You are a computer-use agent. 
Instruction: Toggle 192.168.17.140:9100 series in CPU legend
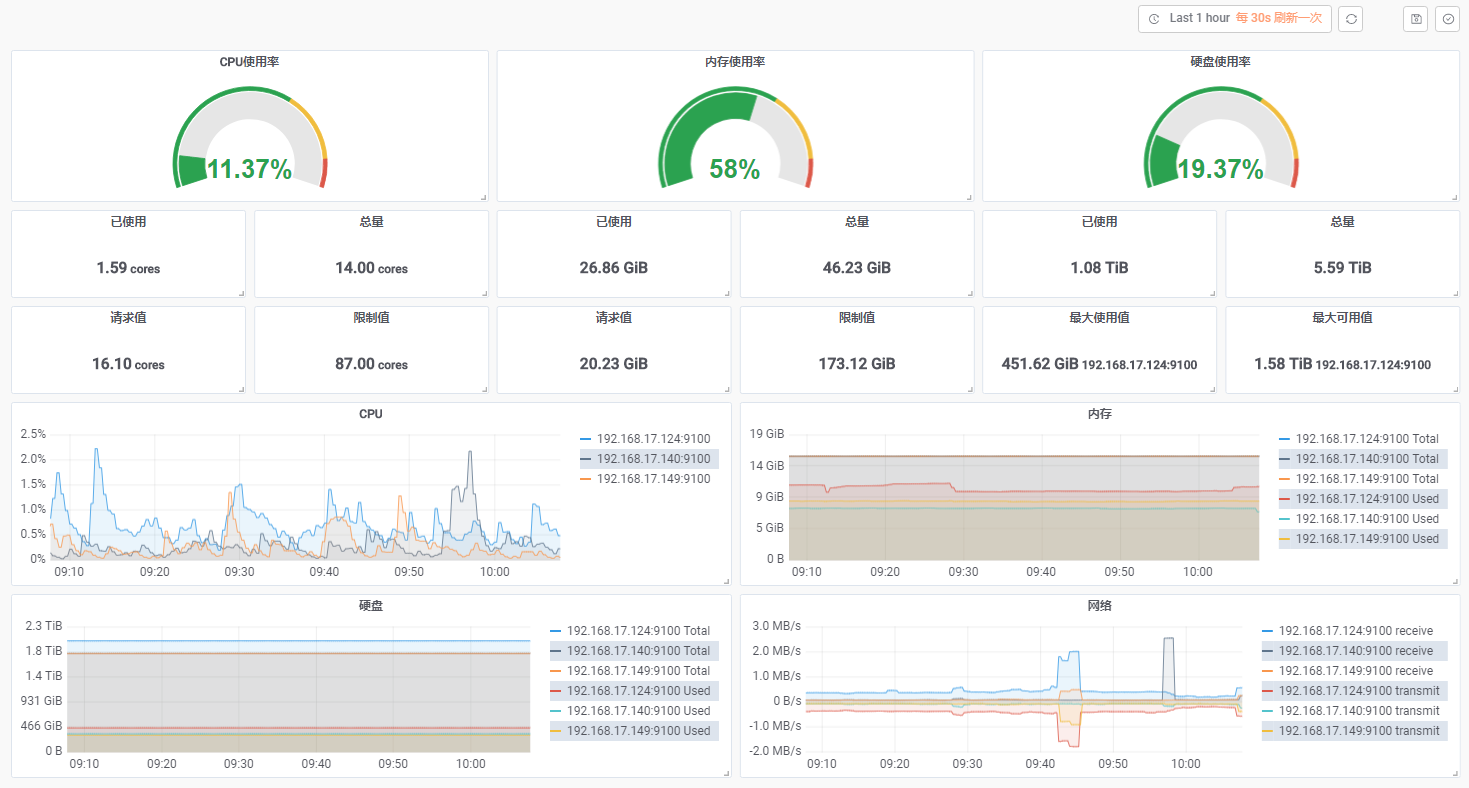(653, 459)
